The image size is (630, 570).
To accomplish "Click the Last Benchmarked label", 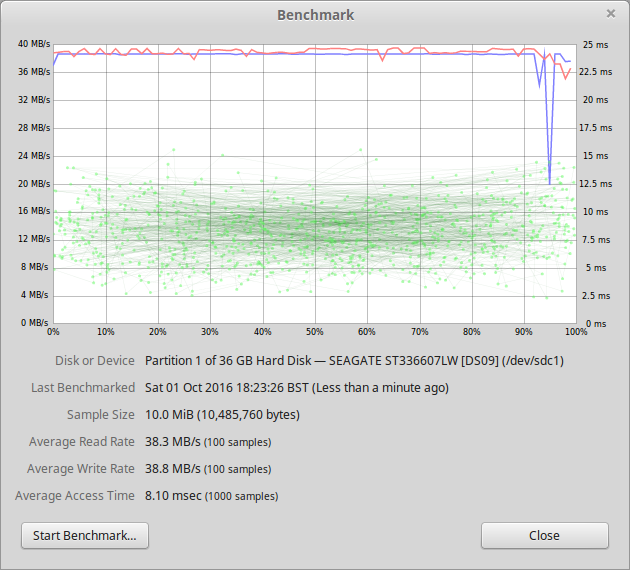I will click(x=82, y=387).
